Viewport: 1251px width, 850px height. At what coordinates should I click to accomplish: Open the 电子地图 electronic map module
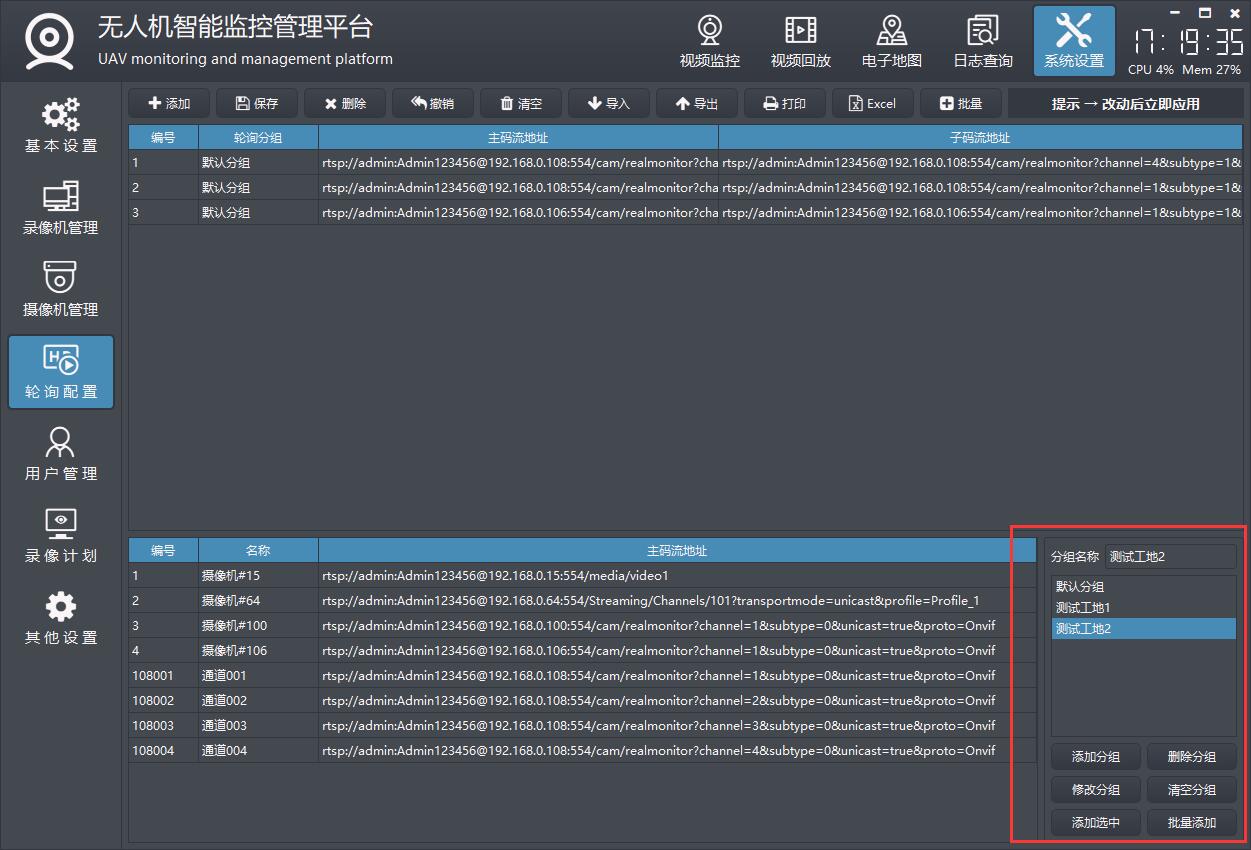tap(891, 42)
